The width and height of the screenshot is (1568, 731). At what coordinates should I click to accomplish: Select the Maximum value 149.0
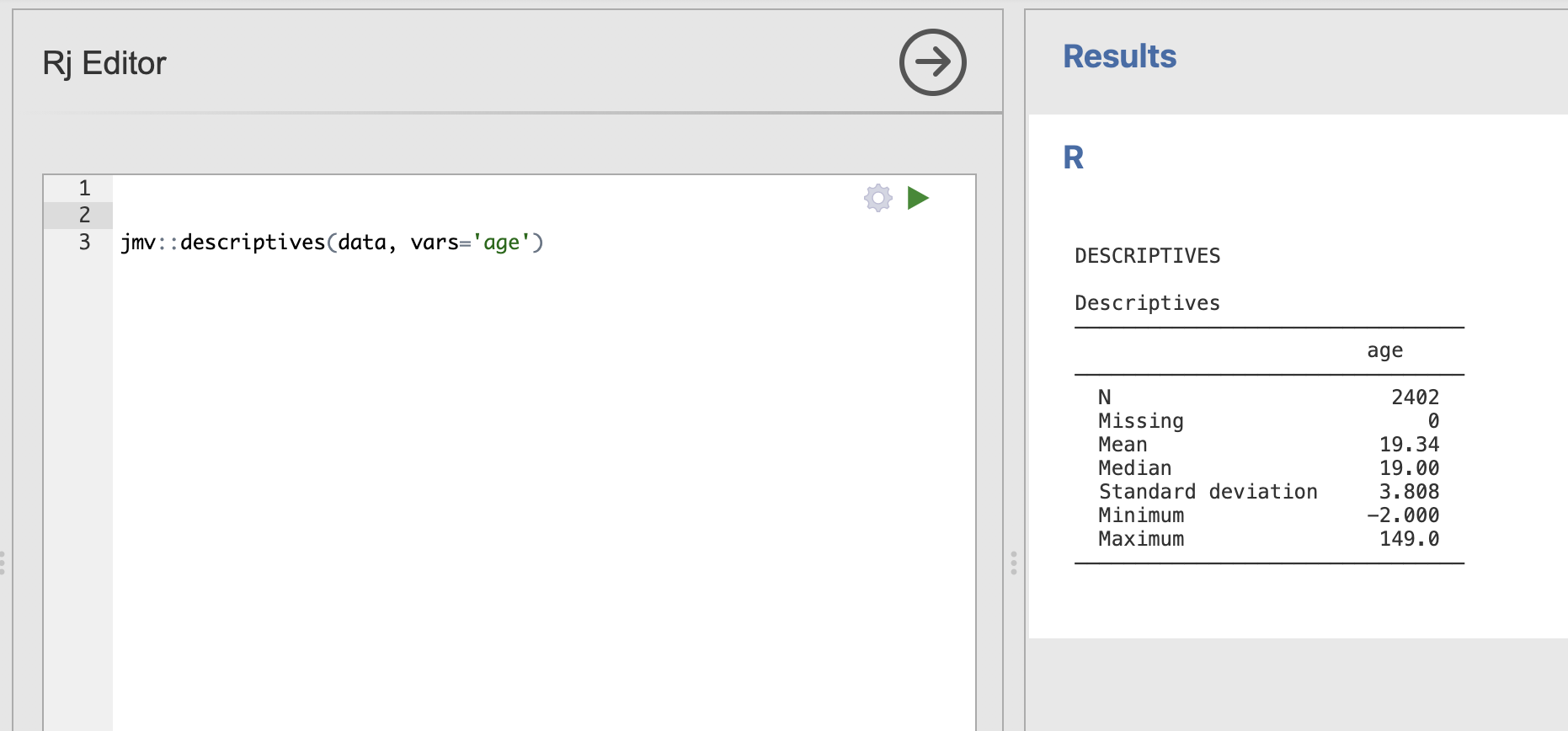1409,539
